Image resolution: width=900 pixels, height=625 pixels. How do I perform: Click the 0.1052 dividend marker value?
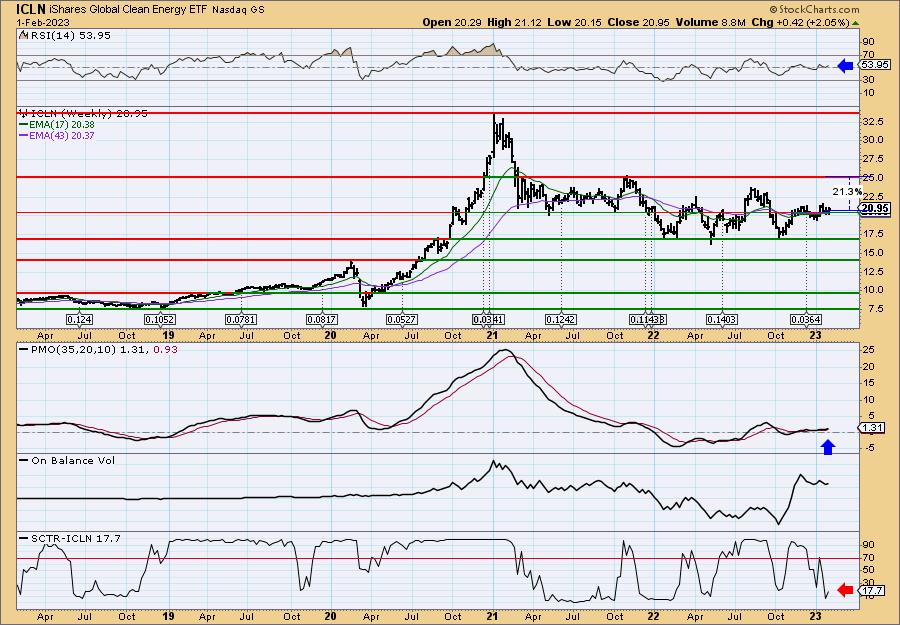160,320
